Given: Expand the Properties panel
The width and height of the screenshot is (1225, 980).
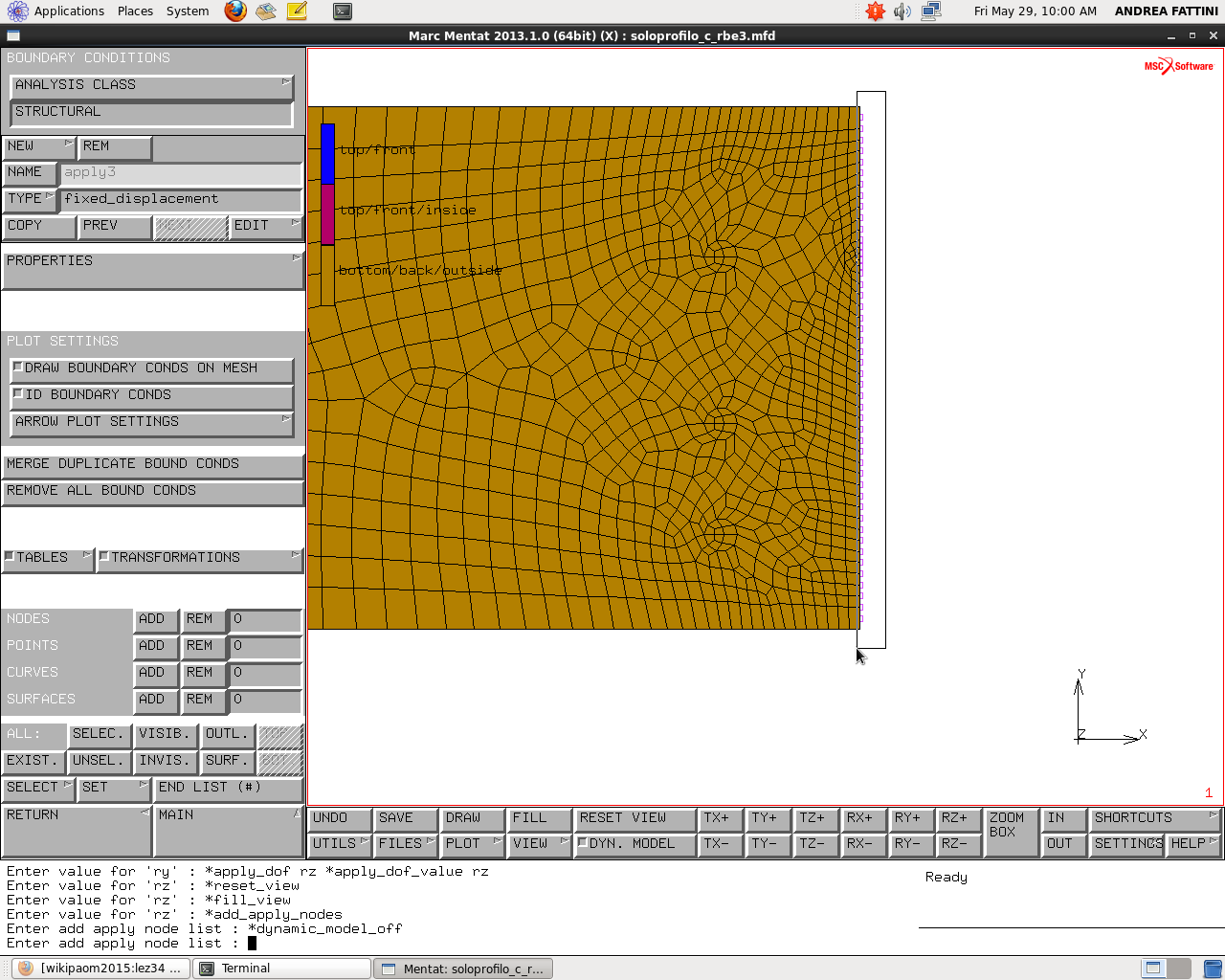Looking at the screenshot, I should coord(152,270).
